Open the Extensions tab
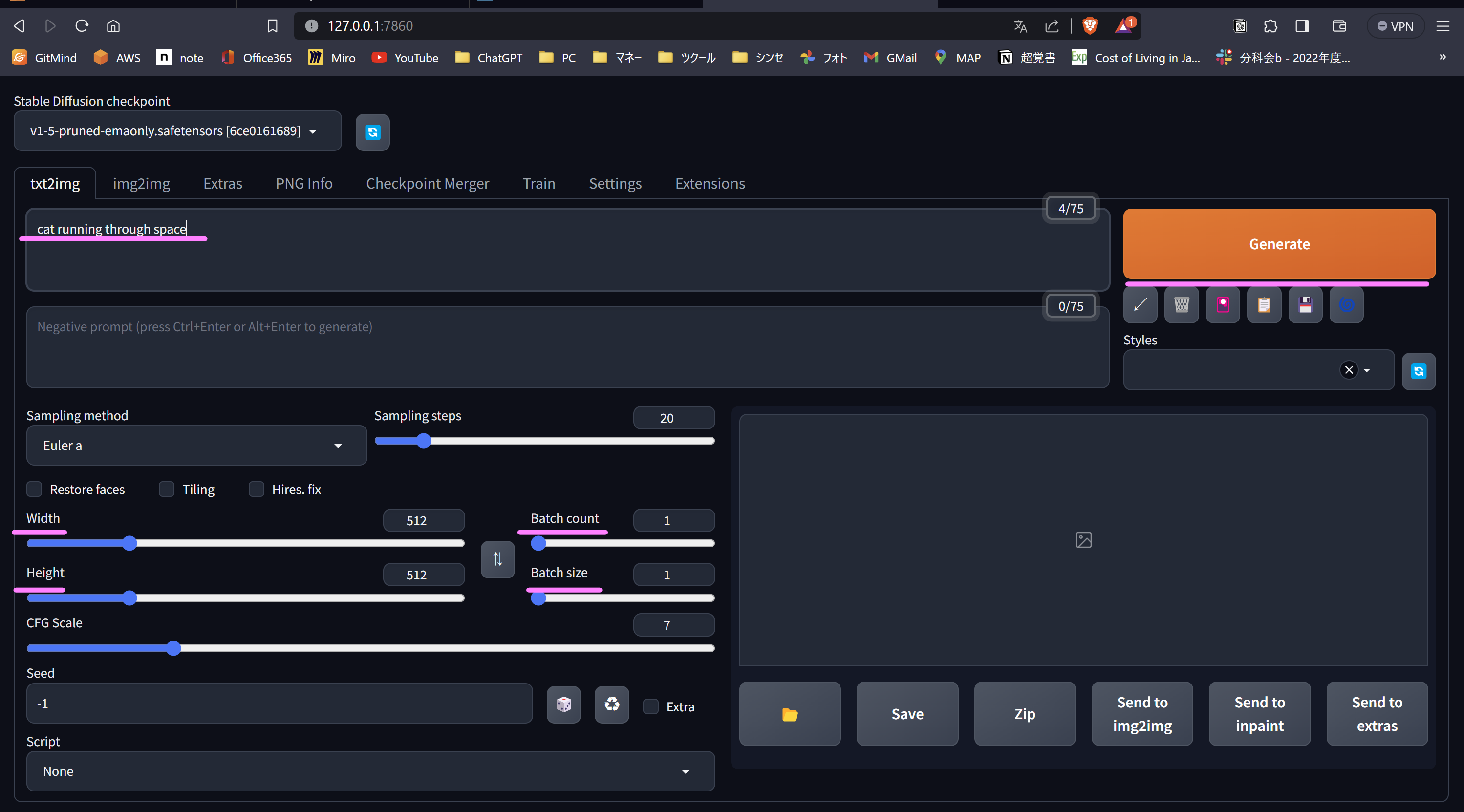This screenshot has width=1464, height=812. pos(710,184)
